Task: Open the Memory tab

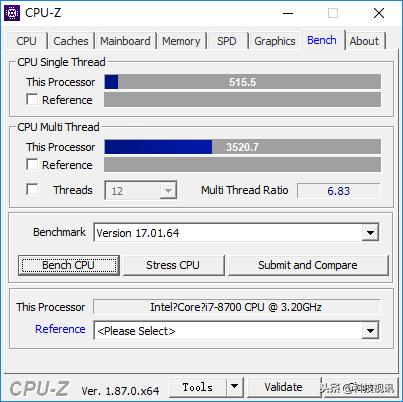Action: tap(181, 41)
